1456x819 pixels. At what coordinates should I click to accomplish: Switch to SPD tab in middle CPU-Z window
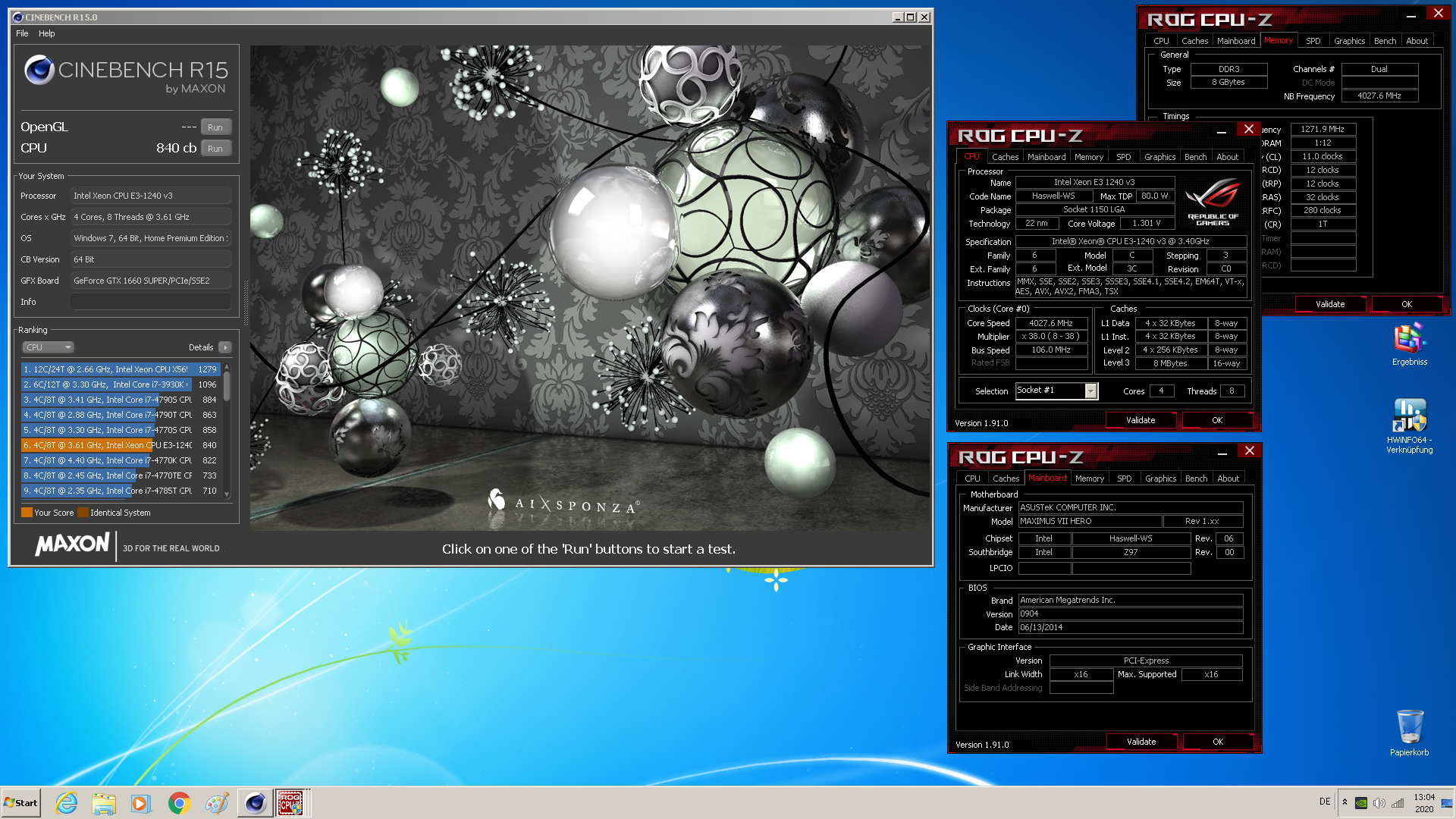pyautogui.click(x=1124, y=157)
